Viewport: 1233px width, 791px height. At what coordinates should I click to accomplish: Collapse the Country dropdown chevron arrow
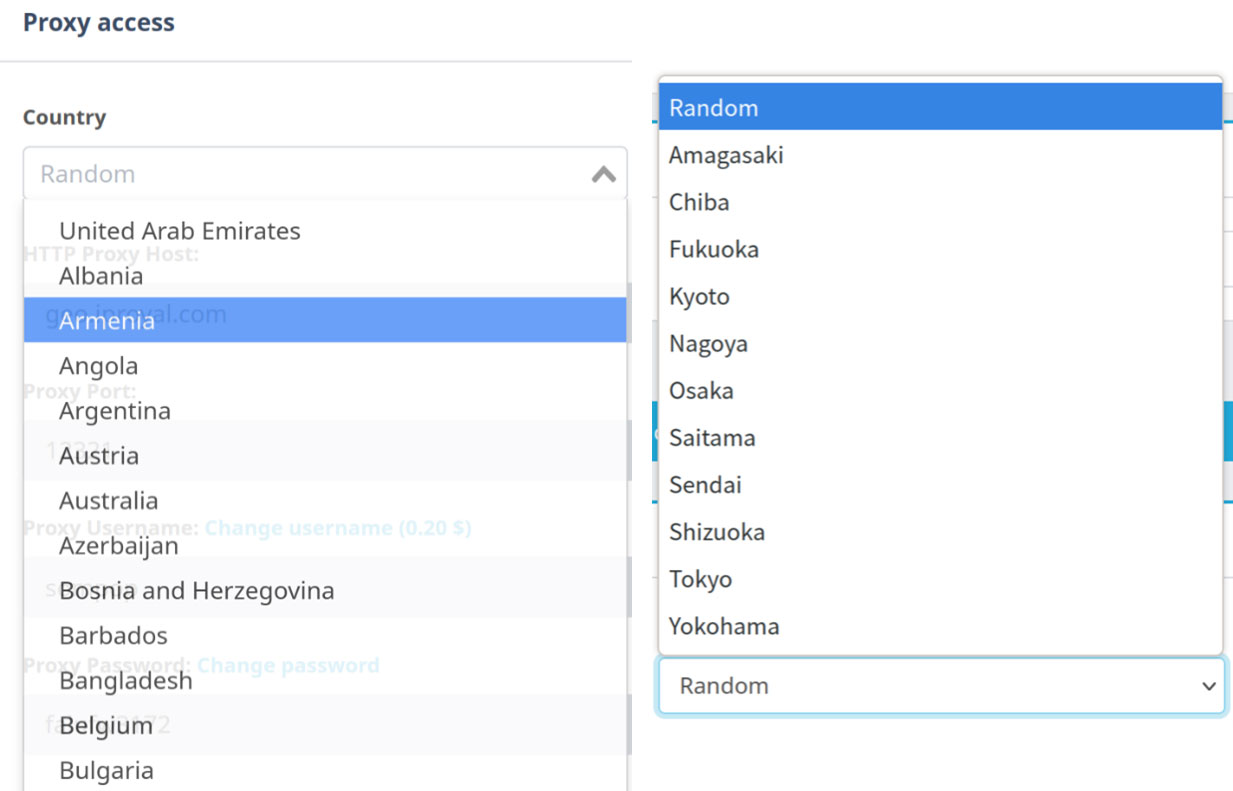point(603,175)
